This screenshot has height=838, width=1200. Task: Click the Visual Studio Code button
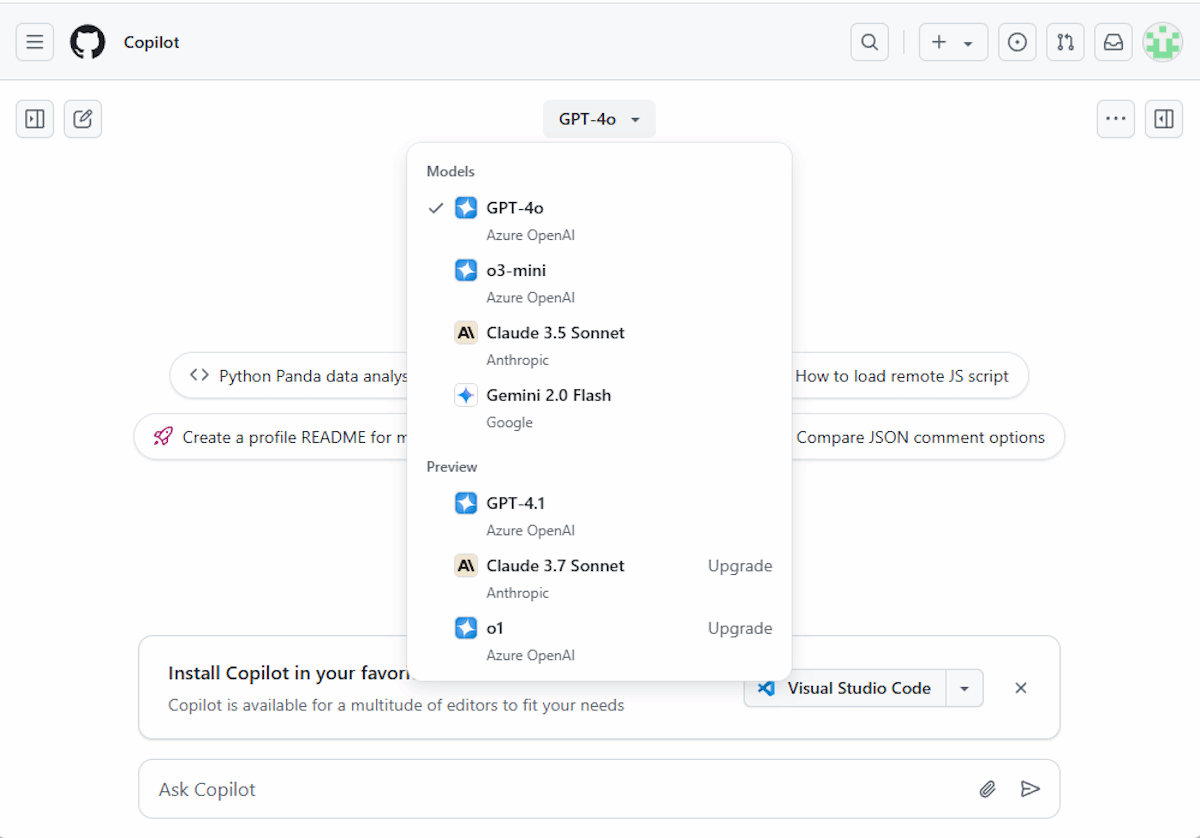[845, 688]
